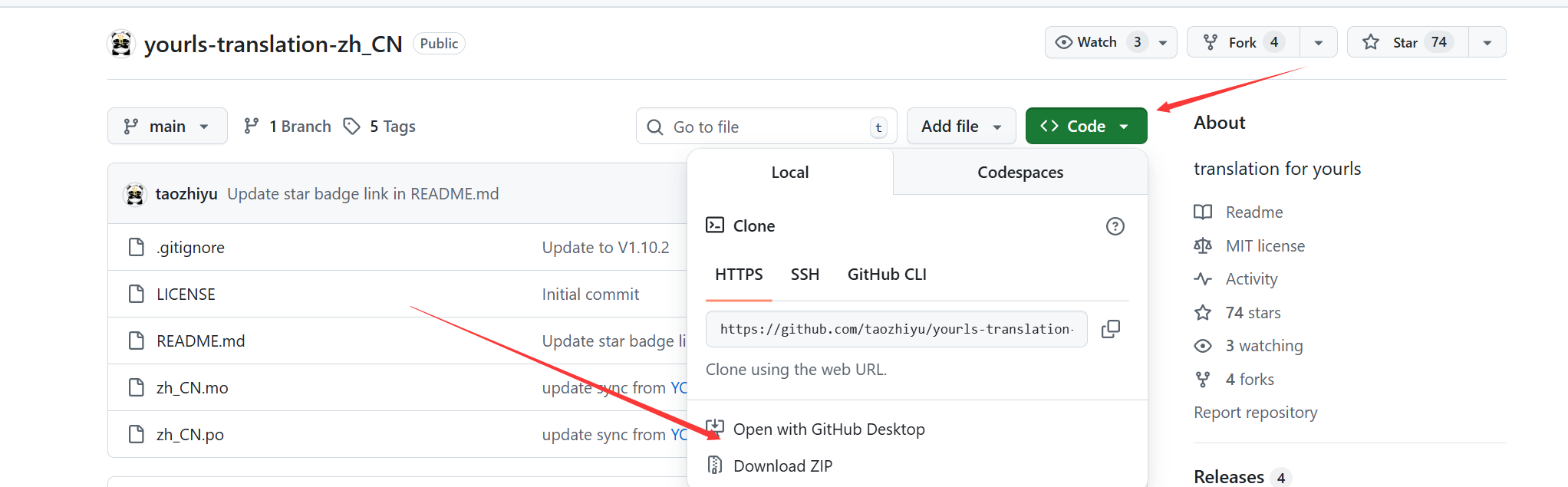Focus the Go to file search field
This screenshot has width=1568, height=487.
click(x=766, y=127)
